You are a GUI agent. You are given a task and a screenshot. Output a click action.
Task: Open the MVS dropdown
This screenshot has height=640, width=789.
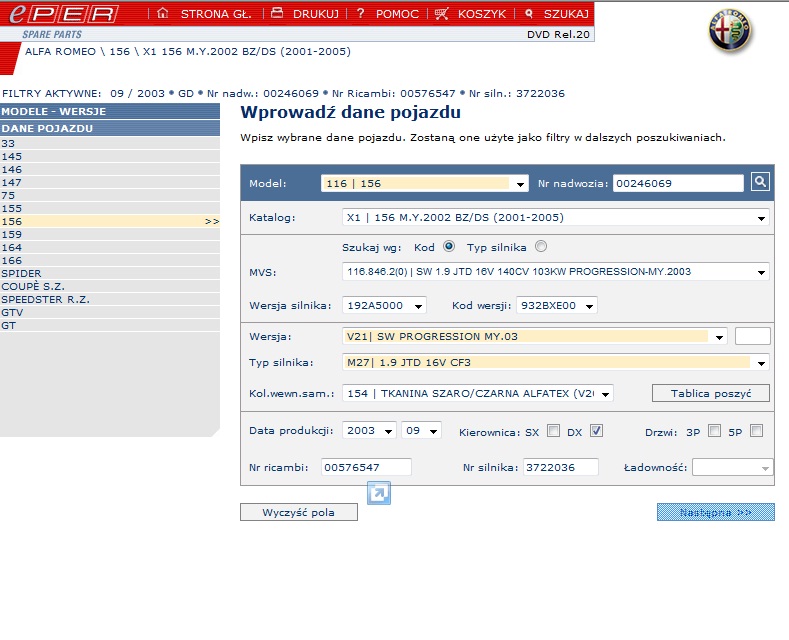(556, 272)
